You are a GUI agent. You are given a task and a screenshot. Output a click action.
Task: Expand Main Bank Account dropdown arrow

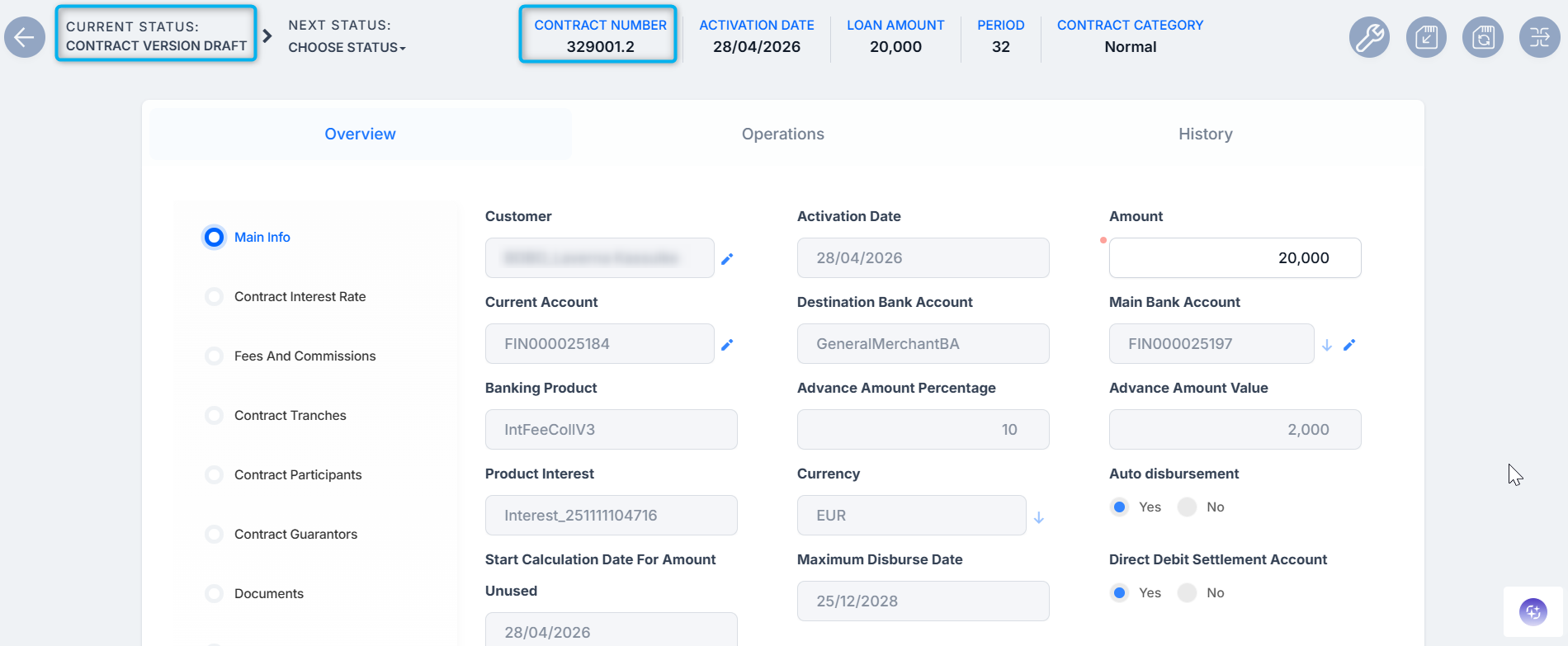pos(1327,346)
